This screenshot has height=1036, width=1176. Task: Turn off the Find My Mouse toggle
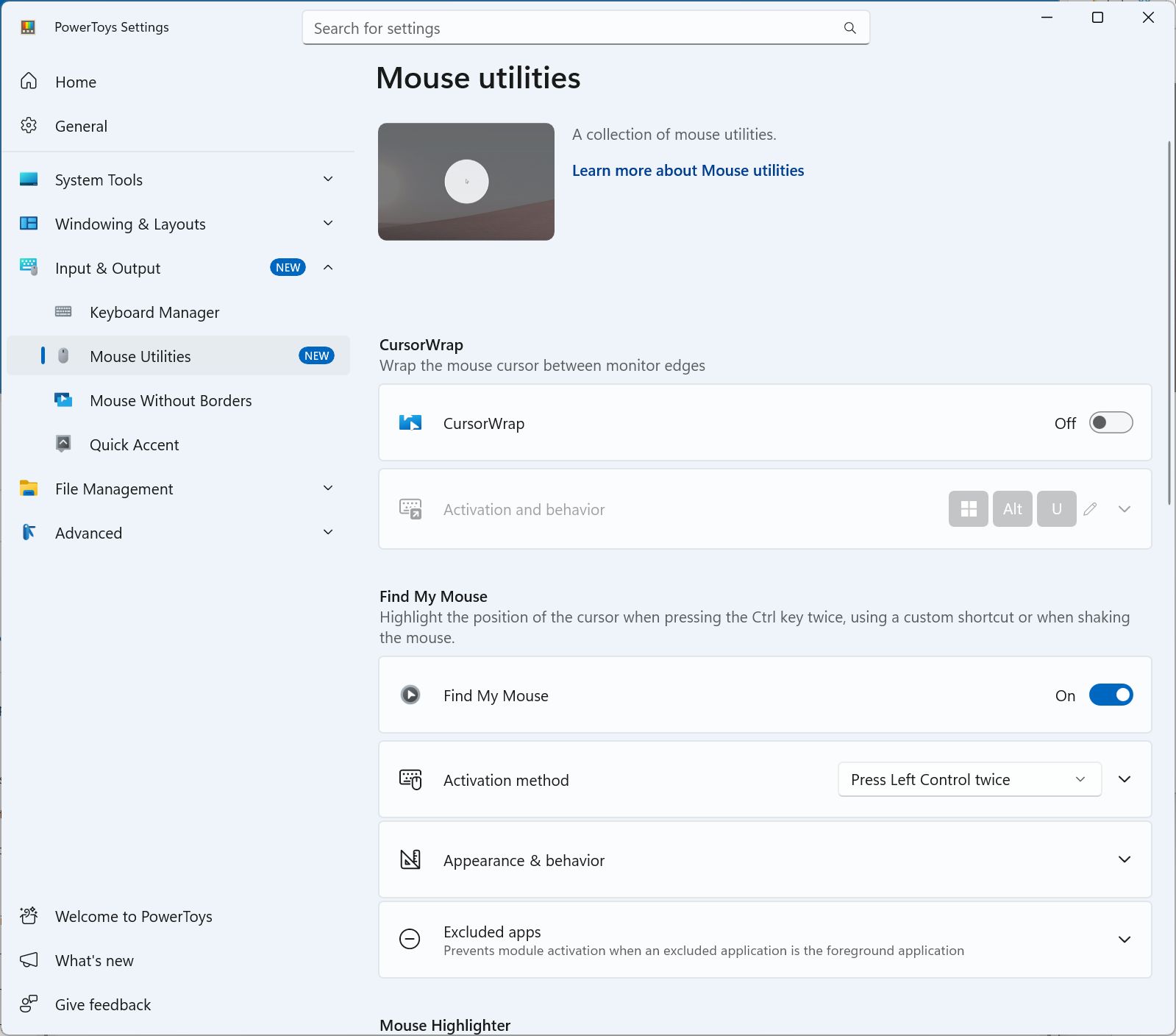[1110, 695]
